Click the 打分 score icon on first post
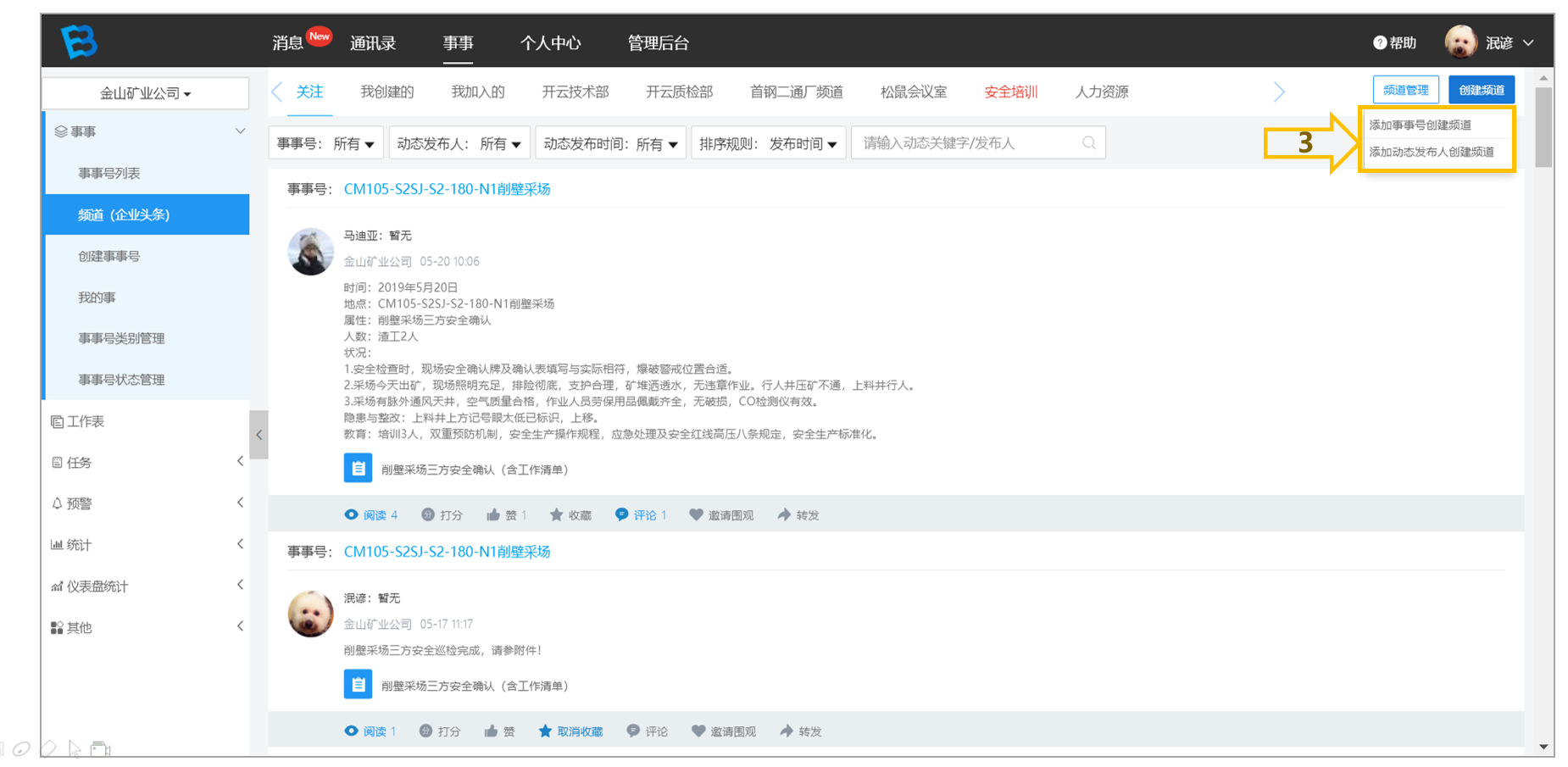 [x=428, y=514]
